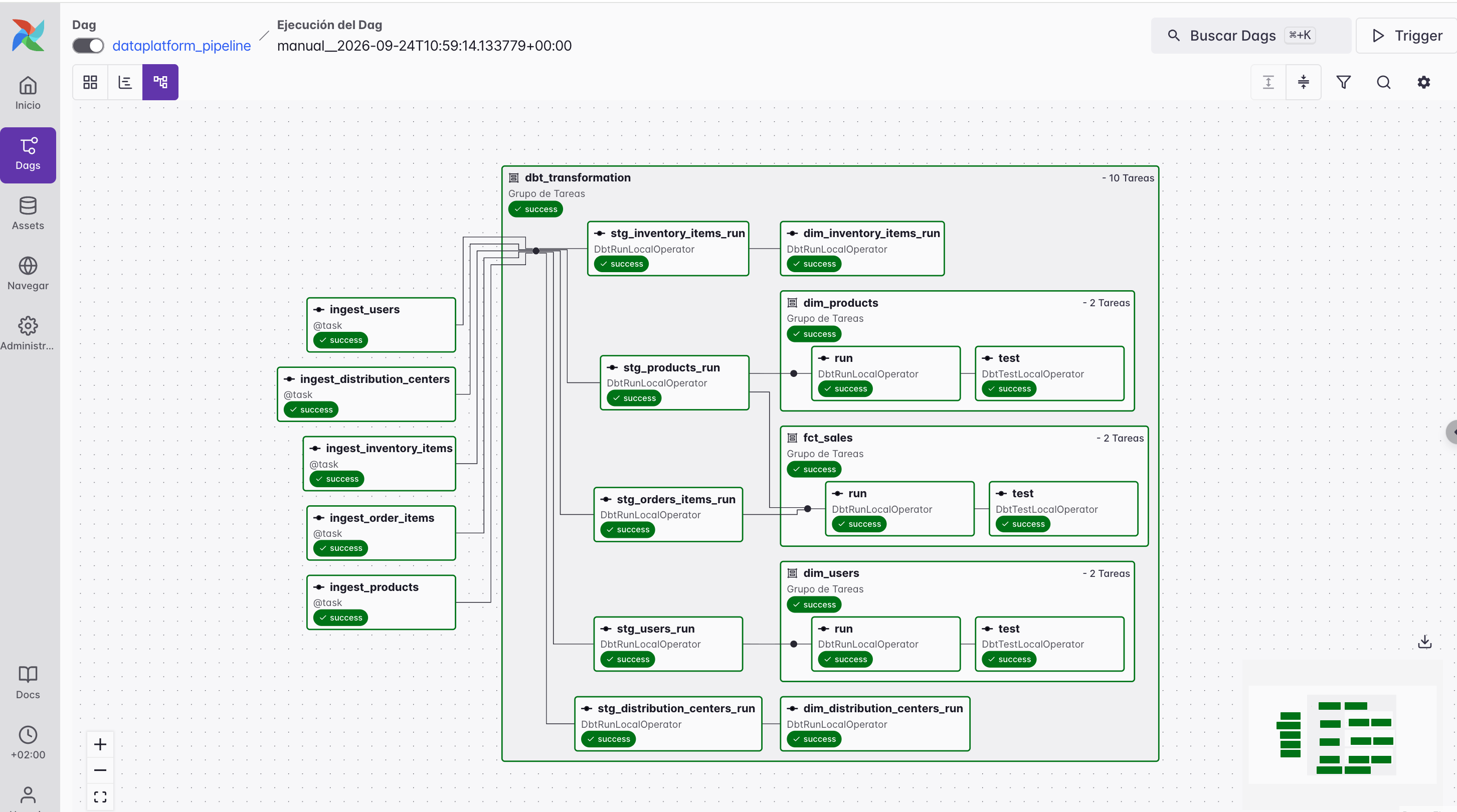Select the ingest_products task node
This screenshot has width=1457, height=812.
pyautogui.click(x=381, y=602)
